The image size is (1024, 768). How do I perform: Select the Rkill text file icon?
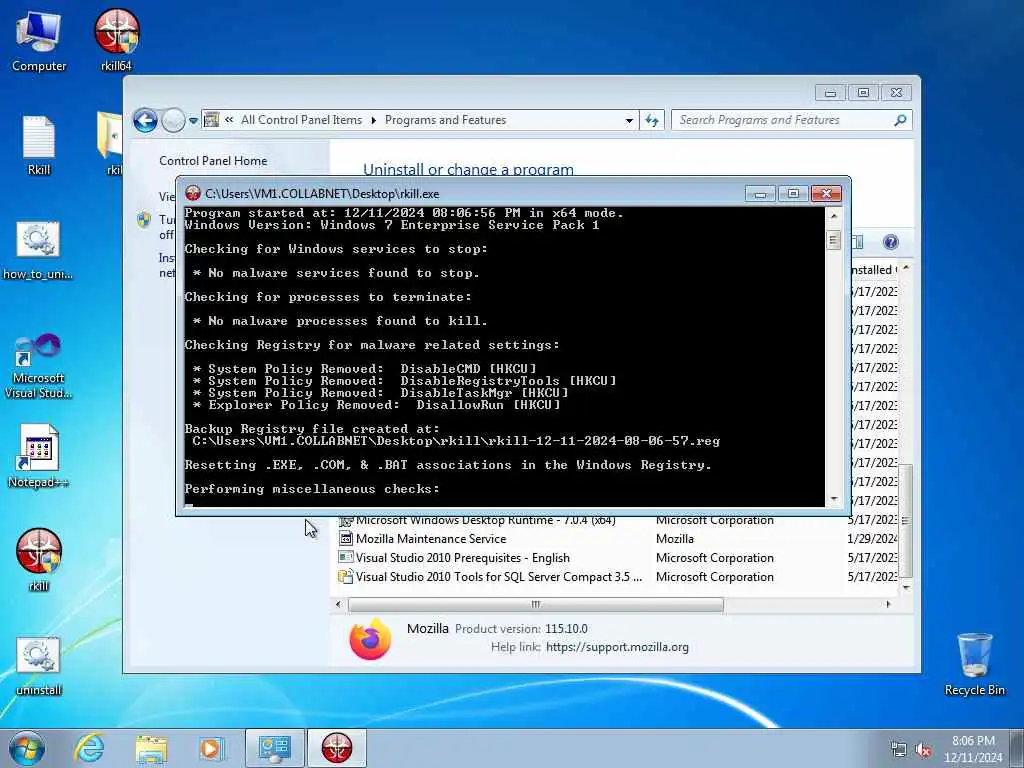tap(39, 145)
